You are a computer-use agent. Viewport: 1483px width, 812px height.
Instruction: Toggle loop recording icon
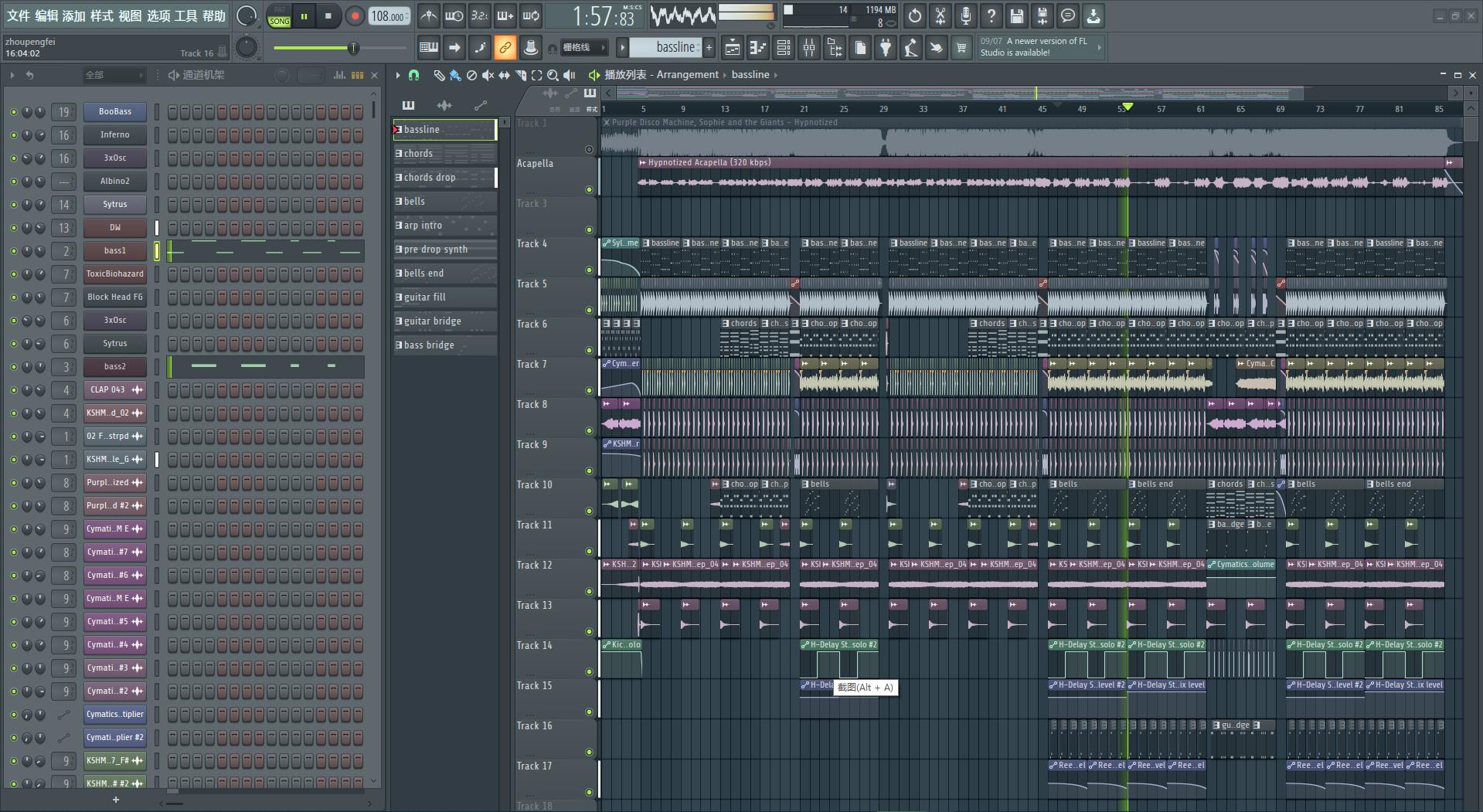531,15
